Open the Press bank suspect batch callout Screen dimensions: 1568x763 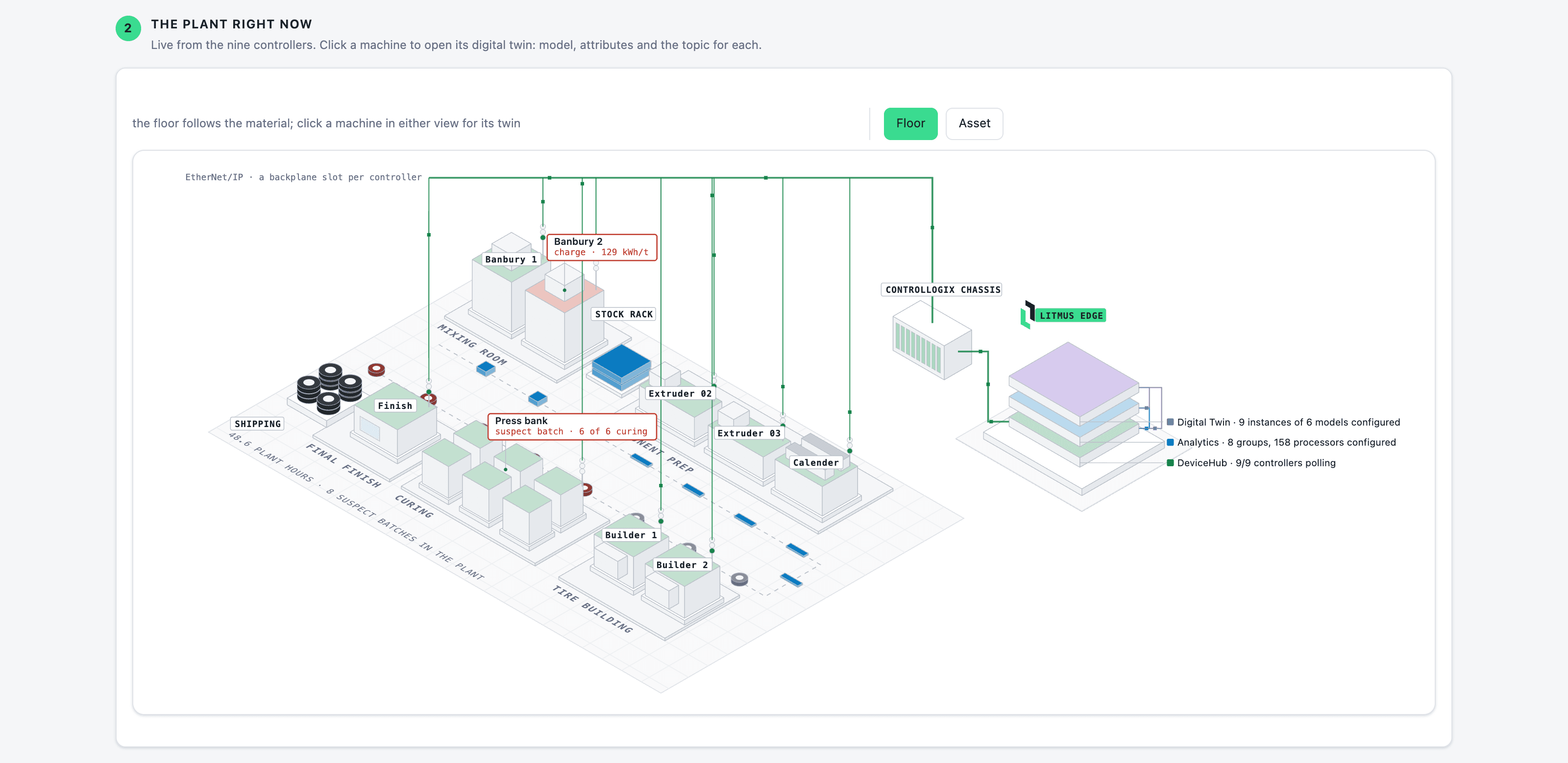click(571, 426)
